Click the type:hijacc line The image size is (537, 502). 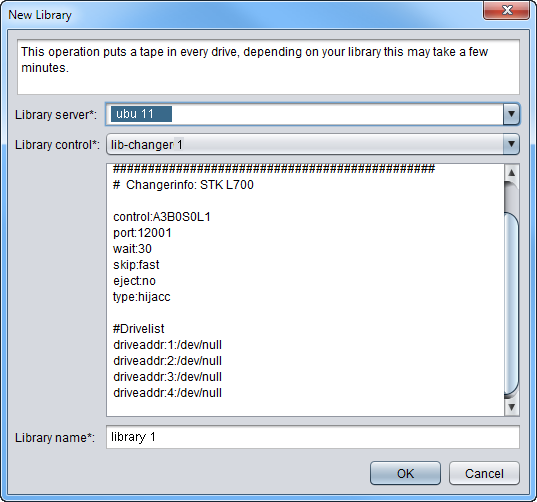[141, 297]
